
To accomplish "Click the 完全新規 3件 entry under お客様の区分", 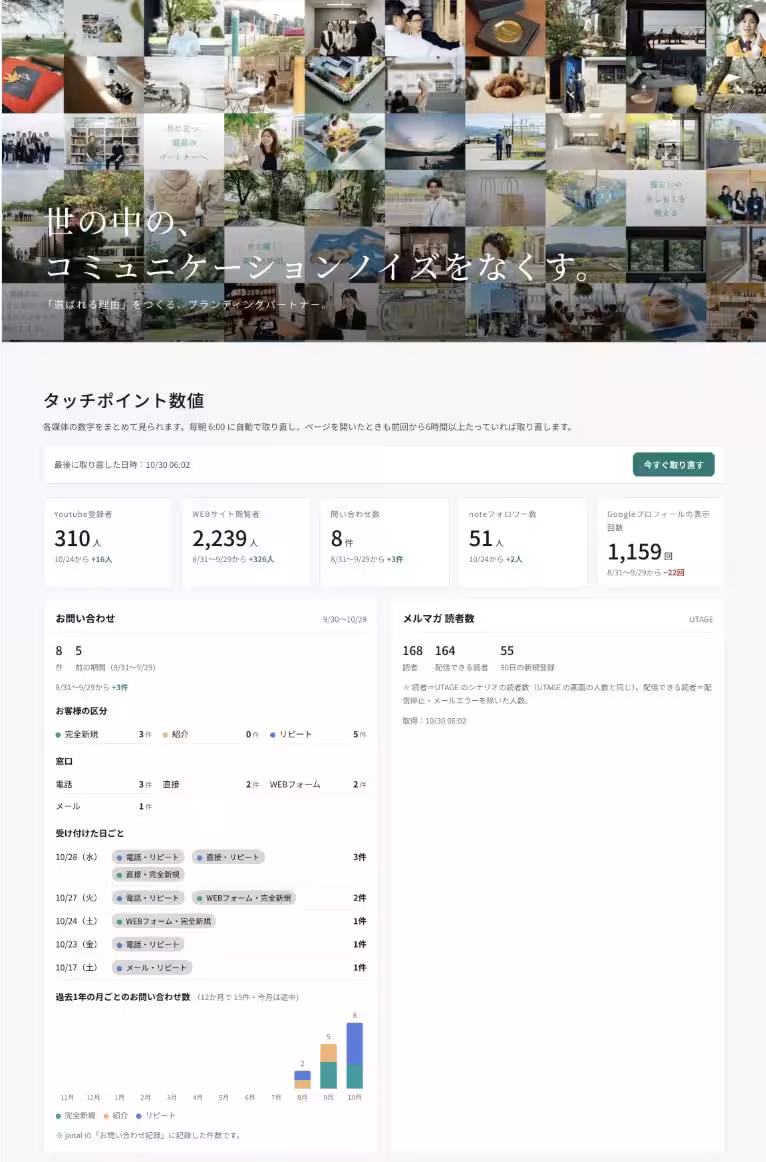I will (104, 734).
